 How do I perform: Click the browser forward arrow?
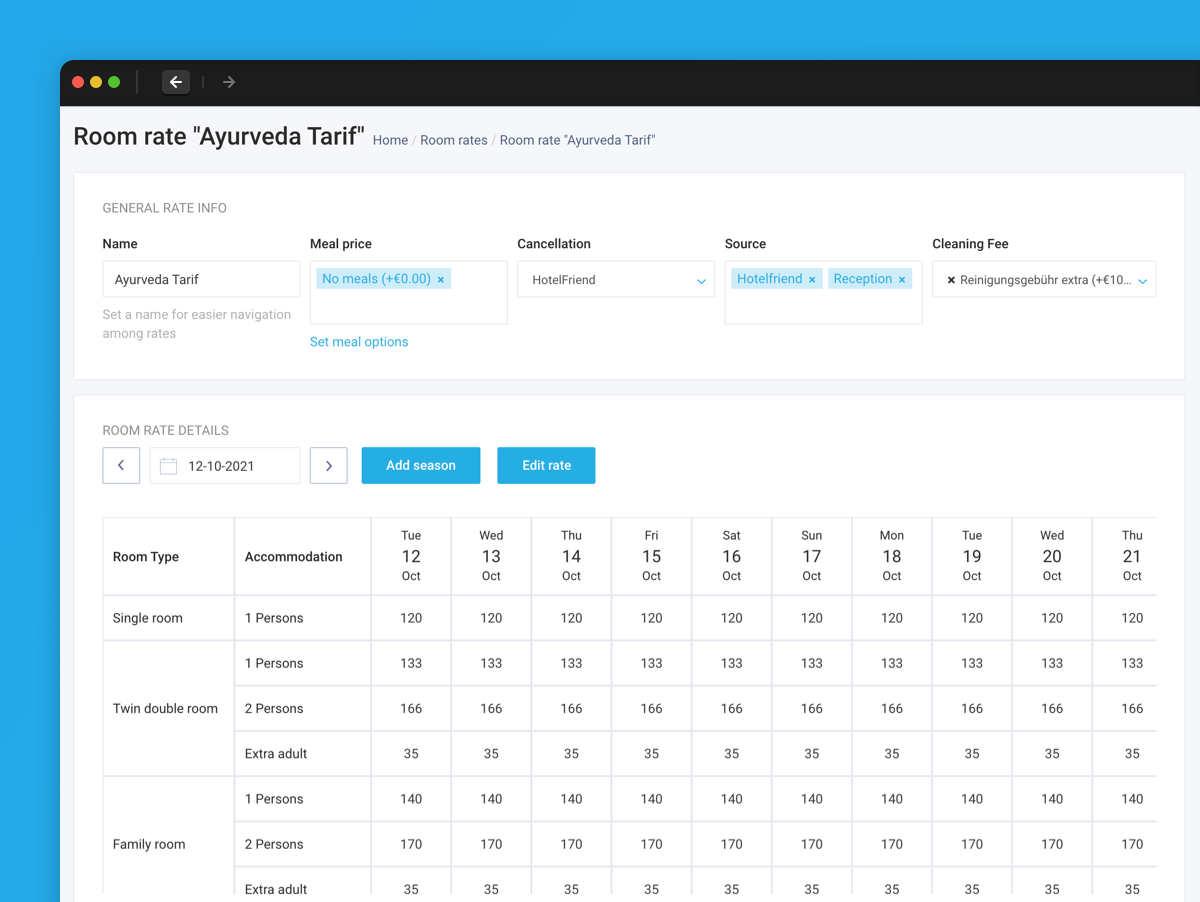(229, 82)
